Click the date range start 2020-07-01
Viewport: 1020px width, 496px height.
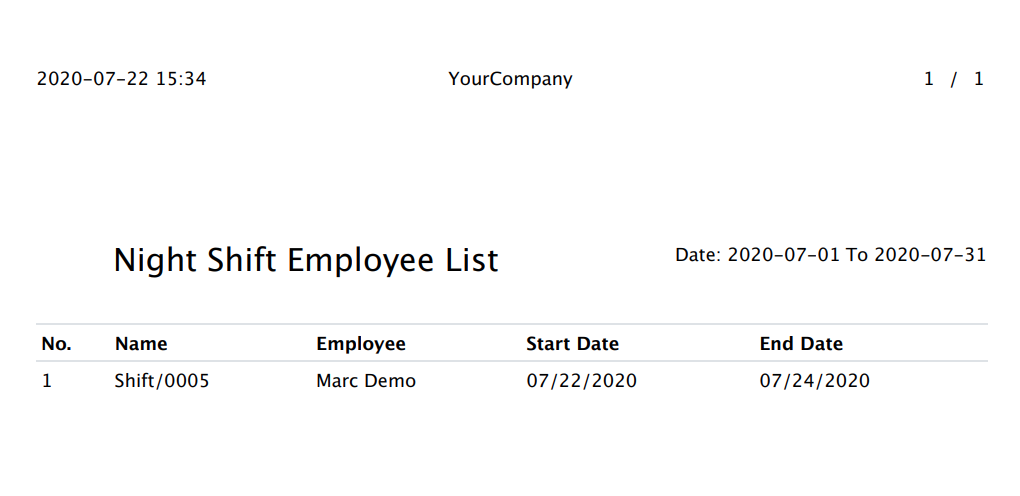pyautogui.click(x=783, y=255)
